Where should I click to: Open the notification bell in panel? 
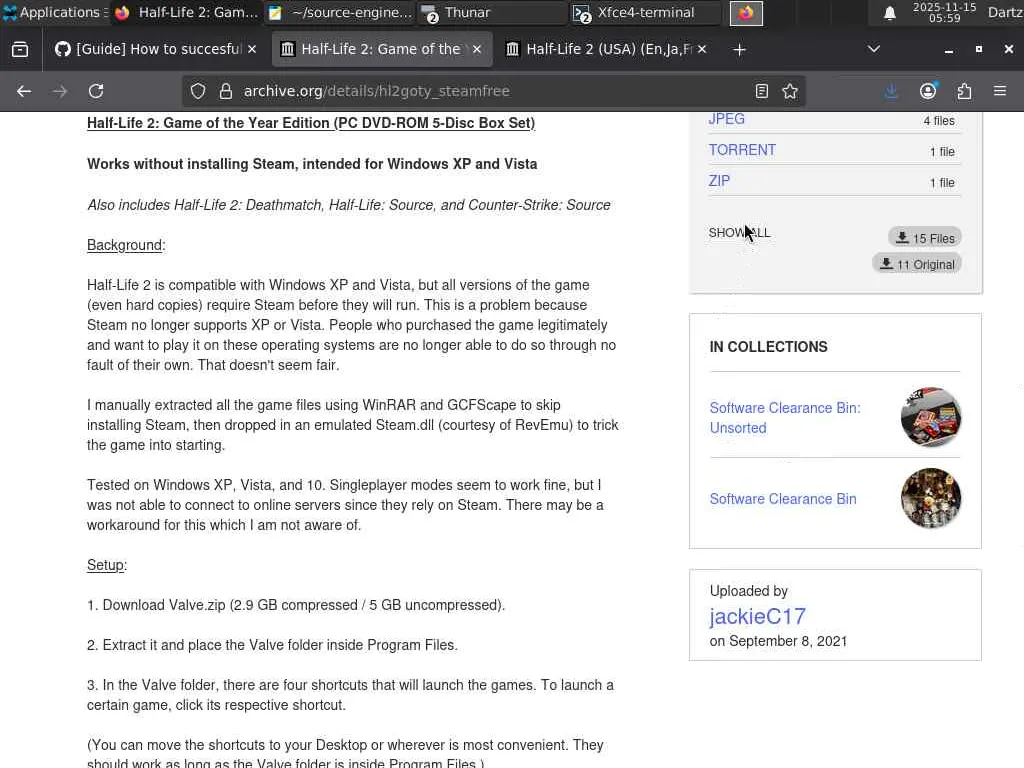click(x=889, y=13)
